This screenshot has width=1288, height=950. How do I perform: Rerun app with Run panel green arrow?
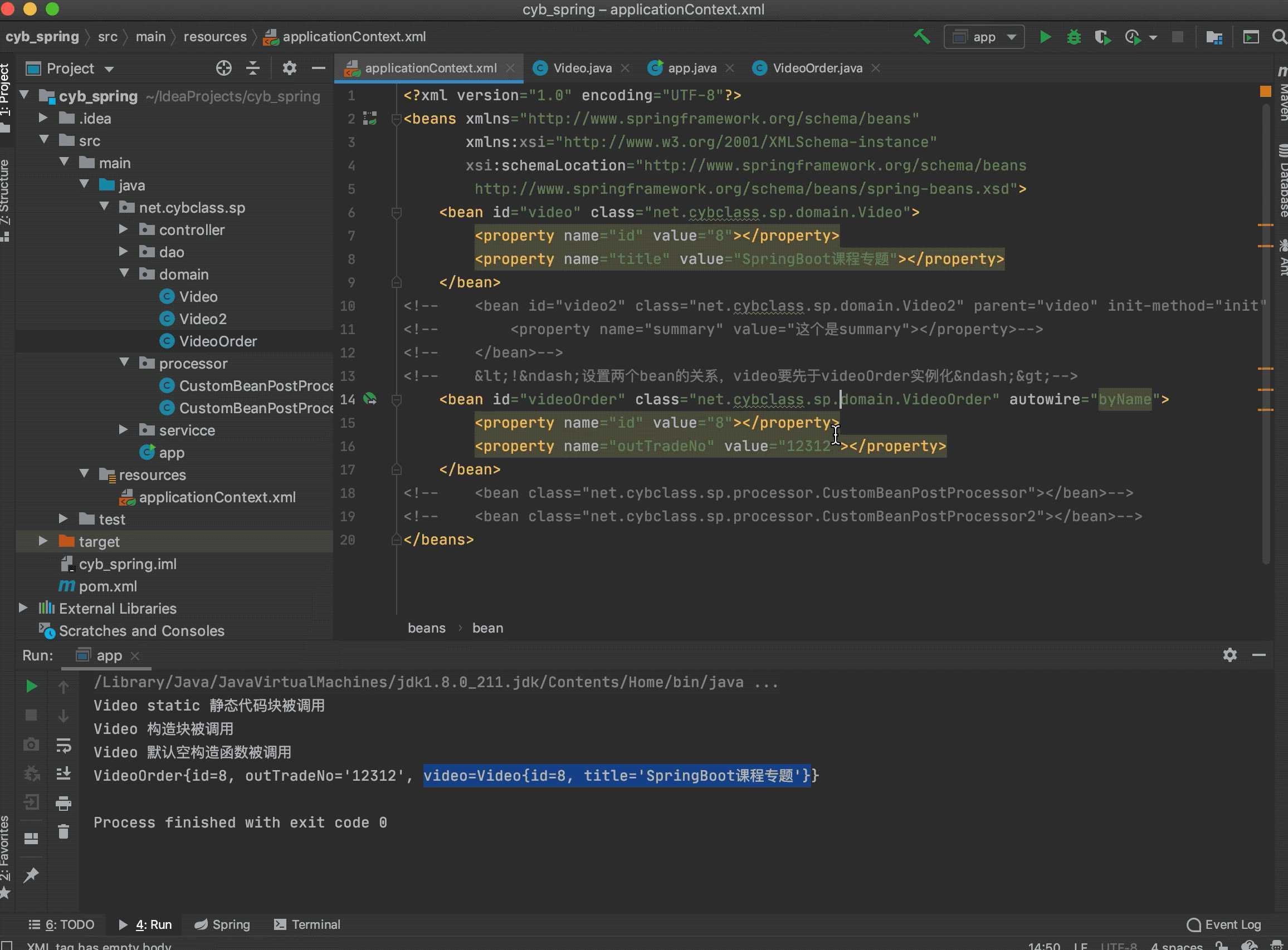[32, 686]
